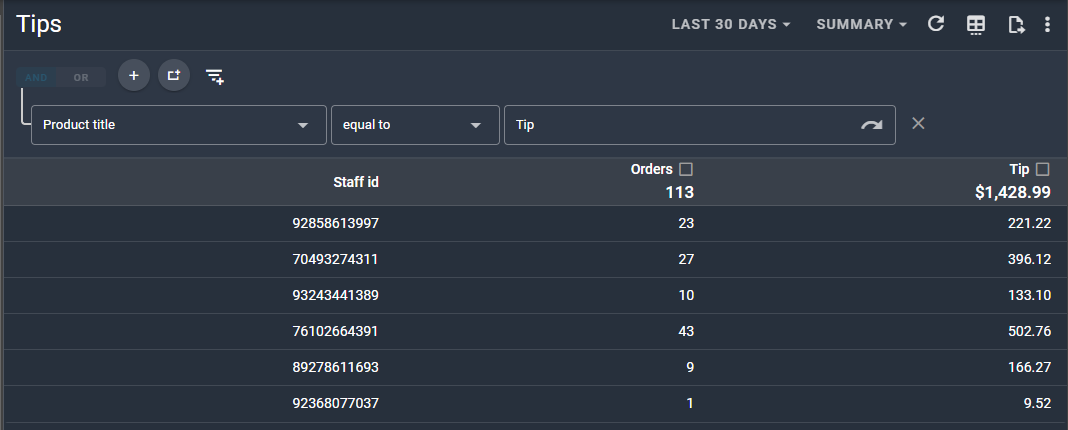Click the orders count 27
The image size is (1068, 430).
pyautogui.click(x=686, y=259)
